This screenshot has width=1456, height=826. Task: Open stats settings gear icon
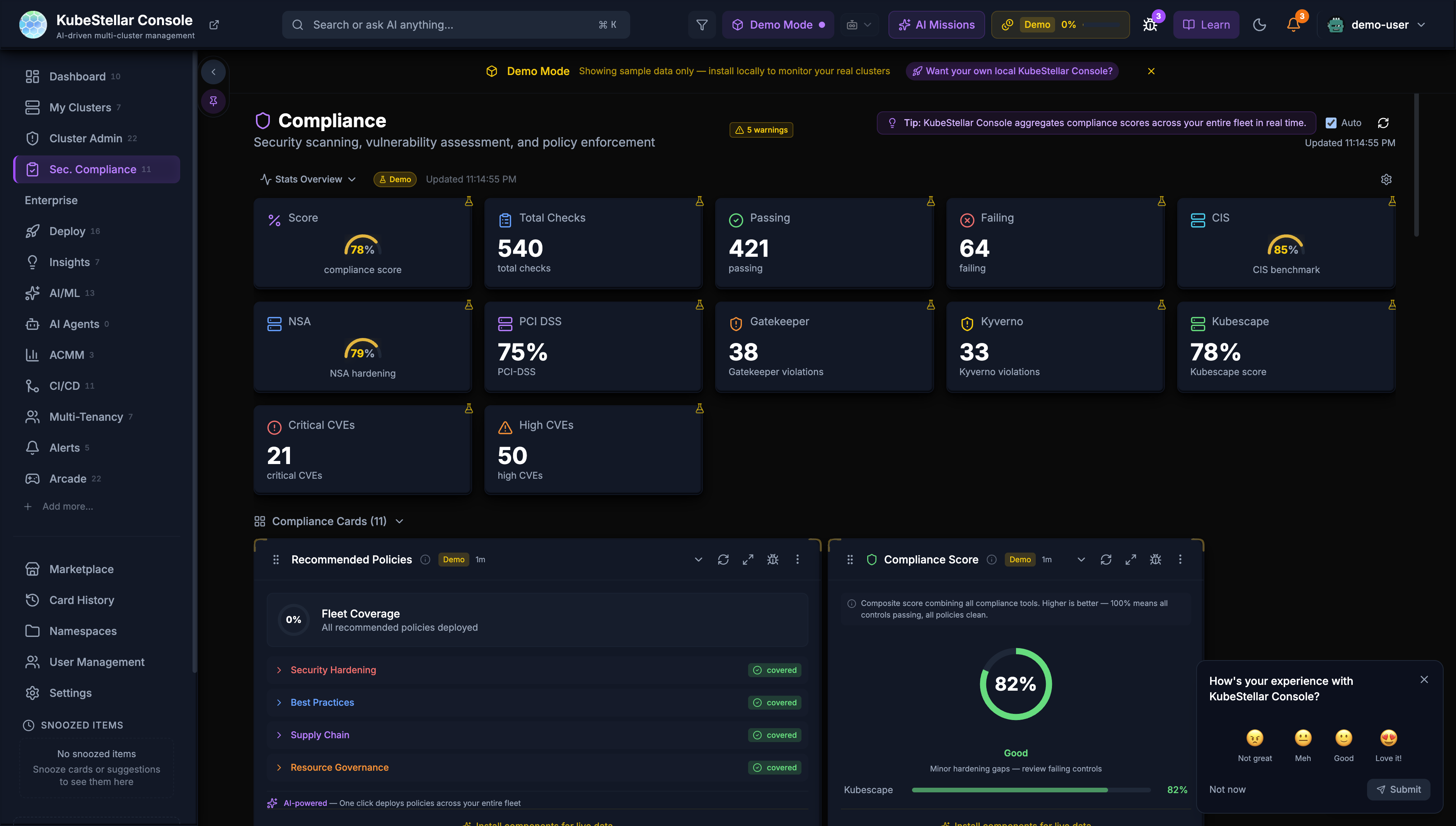[x=1386, y=179]
